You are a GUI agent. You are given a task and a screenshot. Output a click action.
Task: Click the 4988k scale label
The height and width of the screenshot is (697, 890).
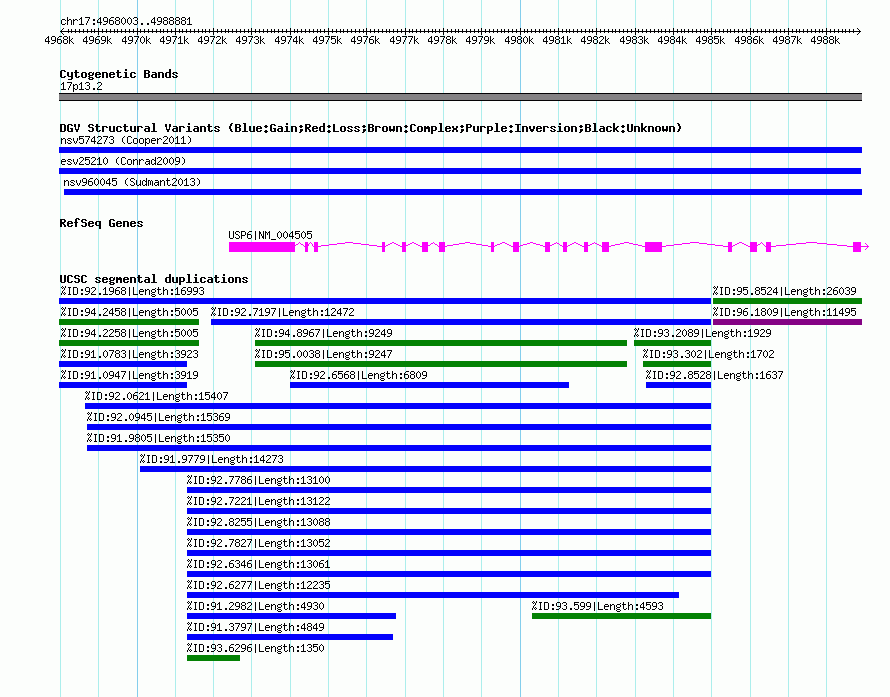[825, 40]
